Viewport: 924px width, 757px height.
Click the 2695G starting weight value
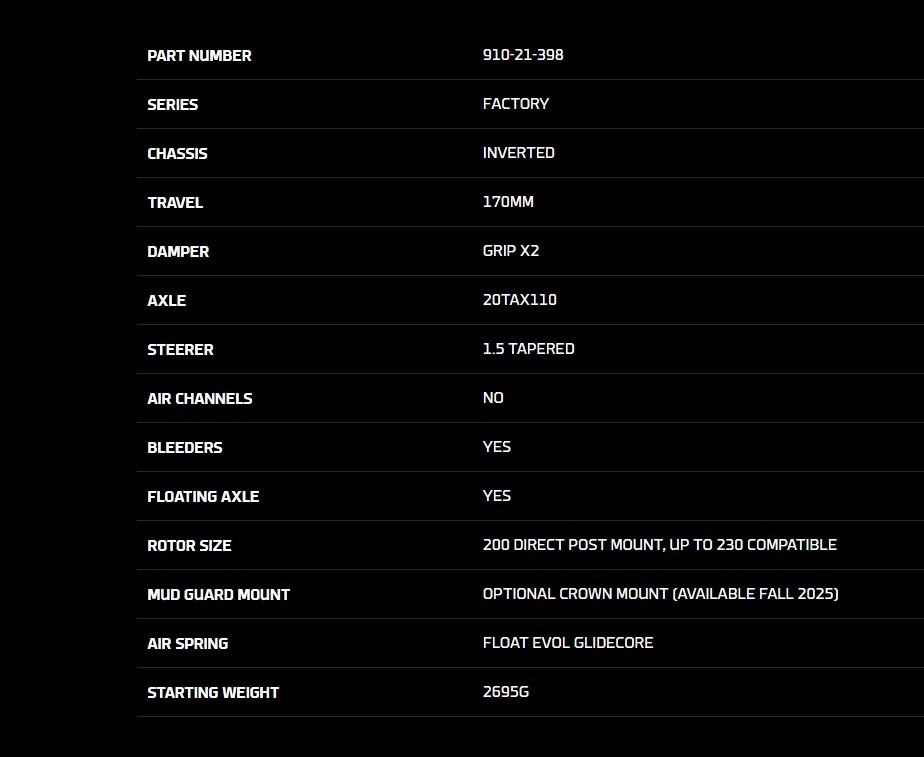point(505,692)
